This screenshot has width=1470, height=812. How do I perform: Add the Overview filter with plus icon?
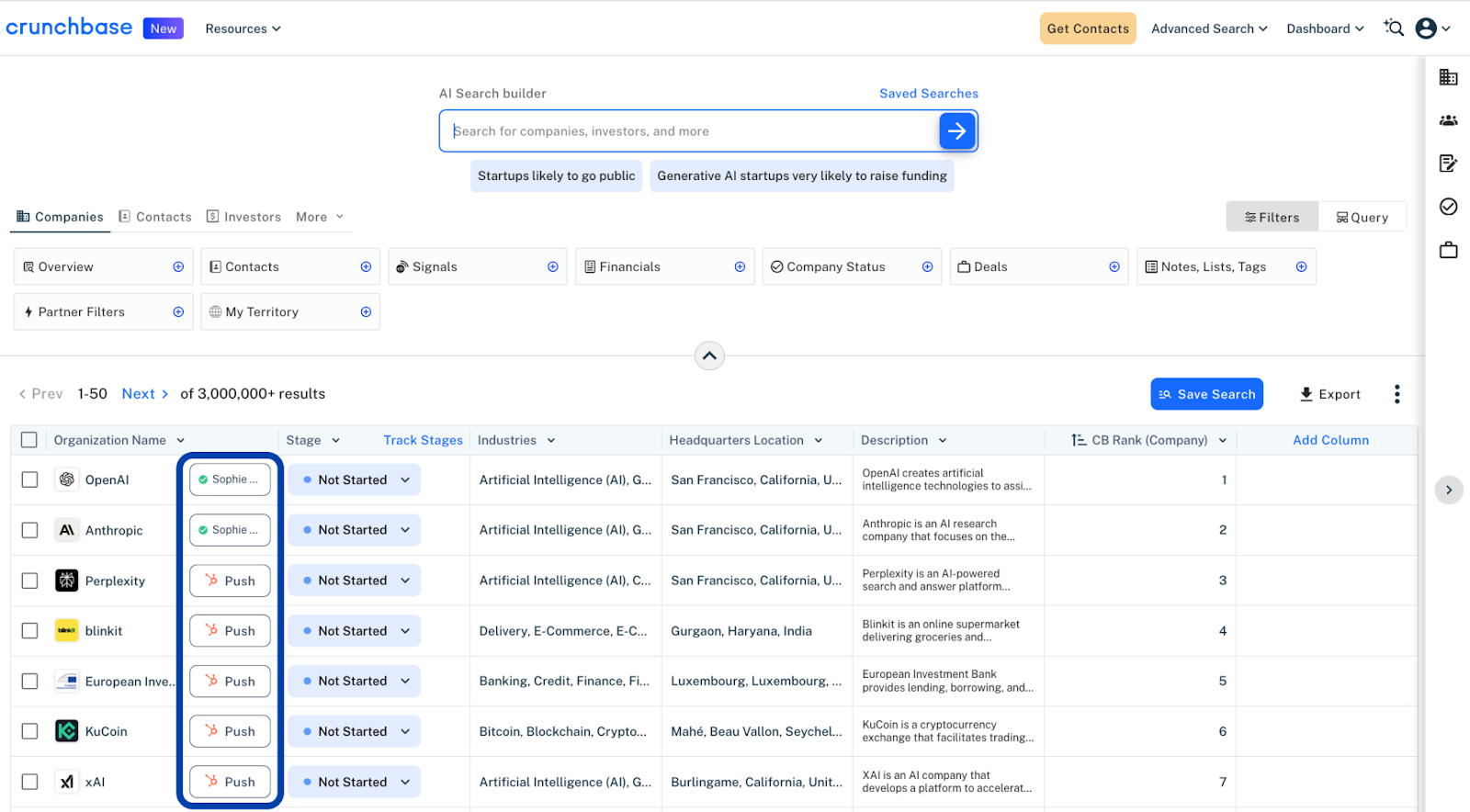coord(178,267)
